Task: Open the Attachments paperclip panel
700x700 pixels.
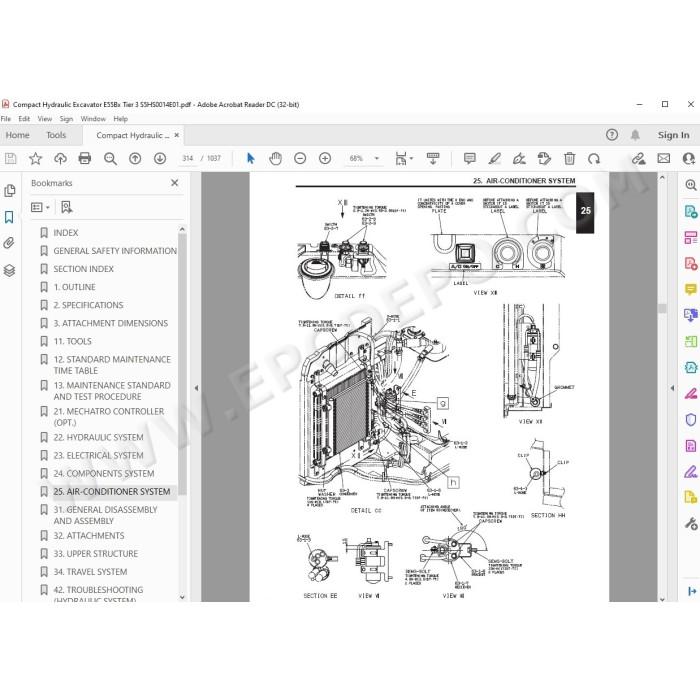Action: [x=9, y=243]
